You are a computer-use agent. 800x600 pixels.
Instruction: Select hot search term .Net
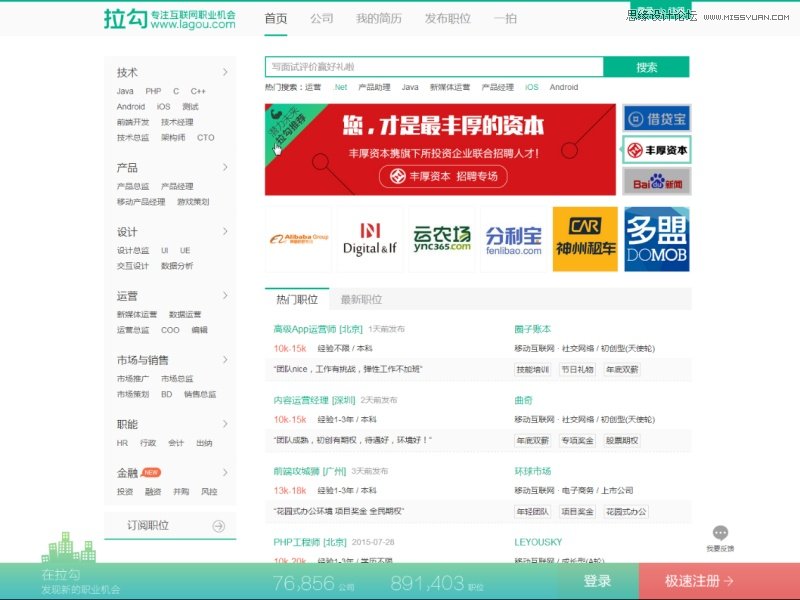click(340, 87)
